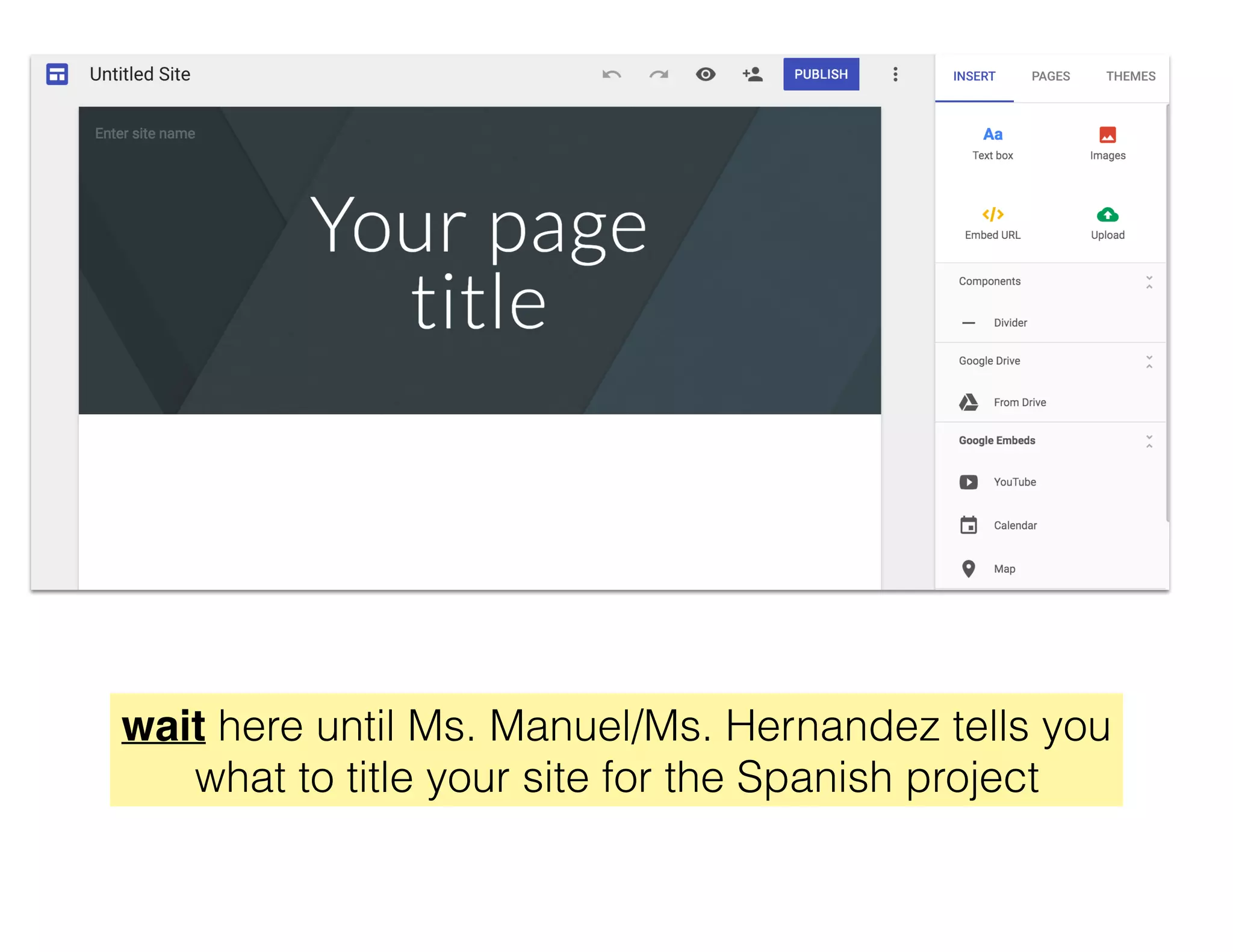
Task: Insert a Text box
Action: click(993, 144)
